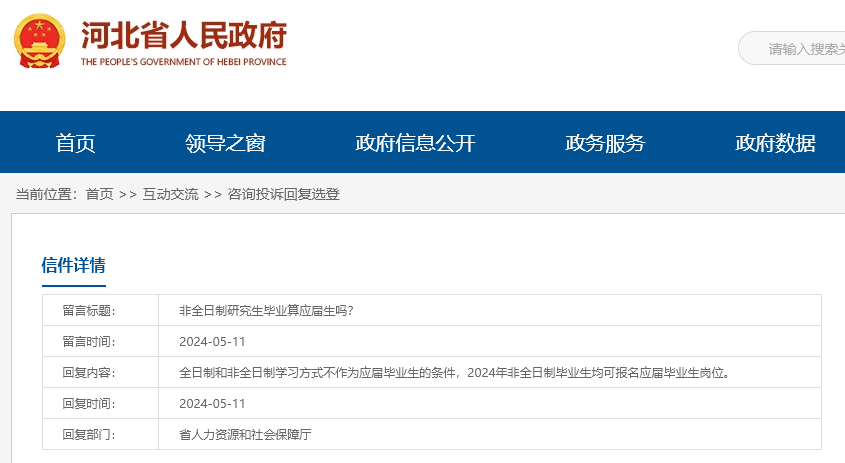Open the 领导之窗 navigation item
Image resolution: width=845 pixels, height=463 pixels.
point(225,143)
